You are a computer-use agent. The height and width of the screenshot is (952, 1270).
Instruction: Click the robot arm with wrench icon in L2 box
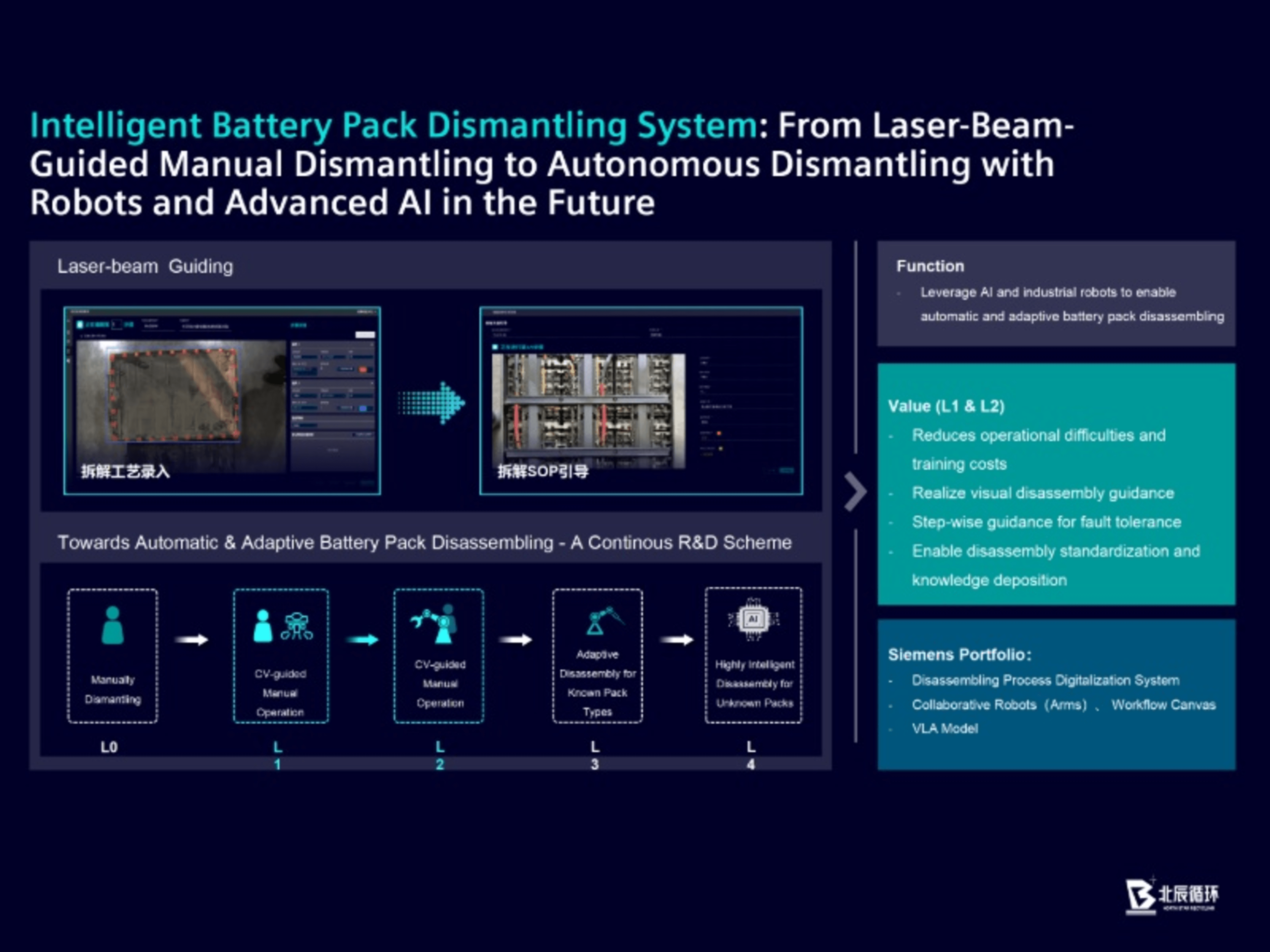(434, 624)
